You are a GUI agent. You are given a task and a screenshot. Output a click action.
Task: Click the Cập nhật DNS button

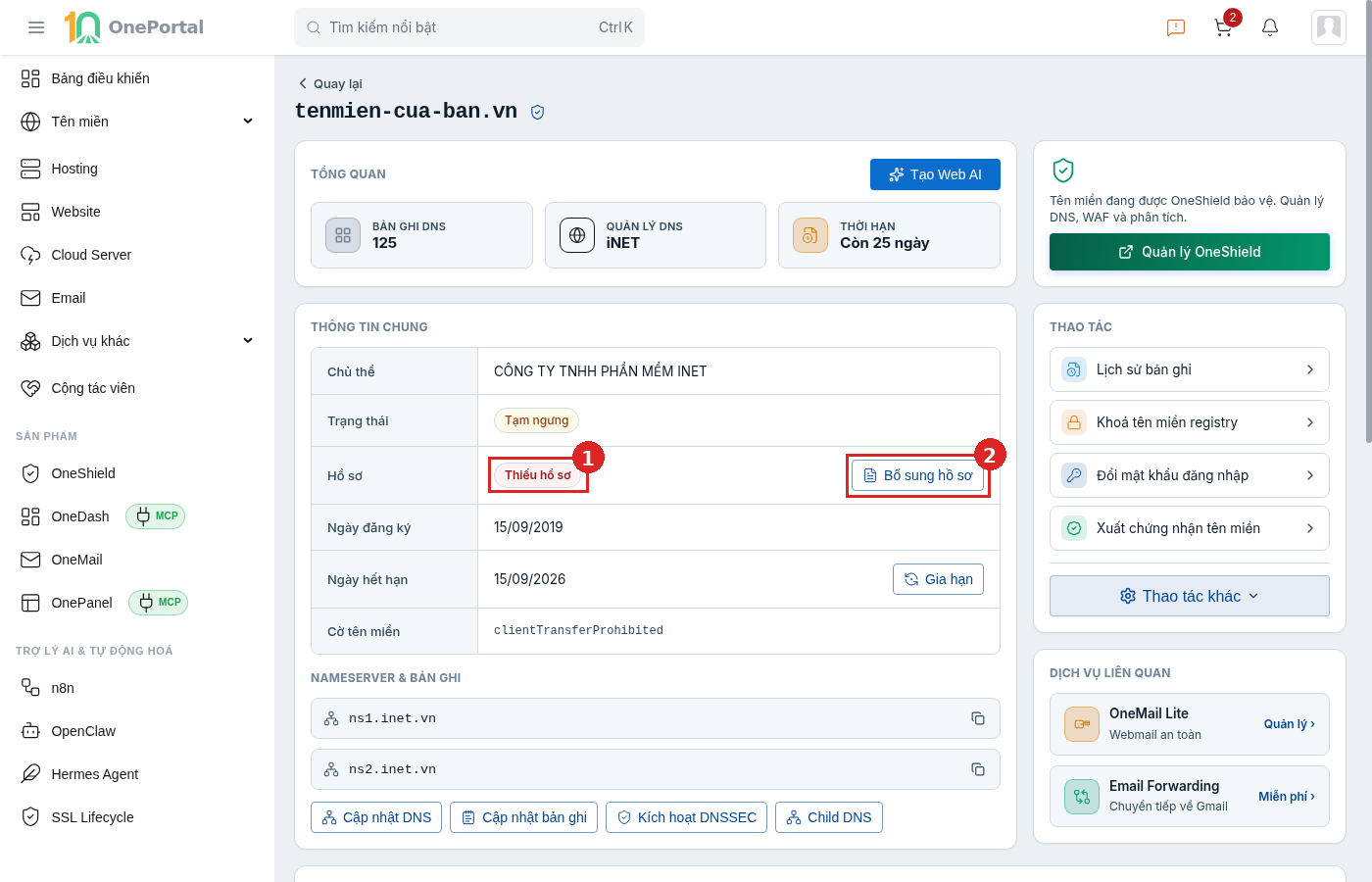point(376,817)
